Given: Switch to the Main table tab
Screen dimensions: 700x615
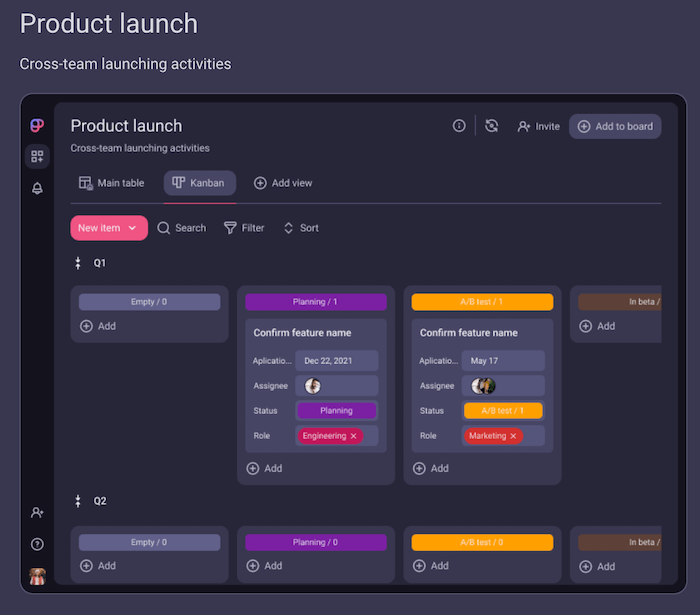Looking at the screenshot, I should pos(111,183).
